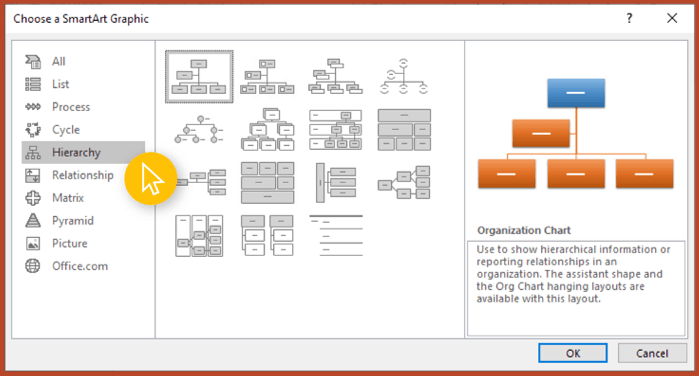The image size is (699, 376).
Task: Select the Half Circle Organization Chart layout
Action: pos(404,77)
